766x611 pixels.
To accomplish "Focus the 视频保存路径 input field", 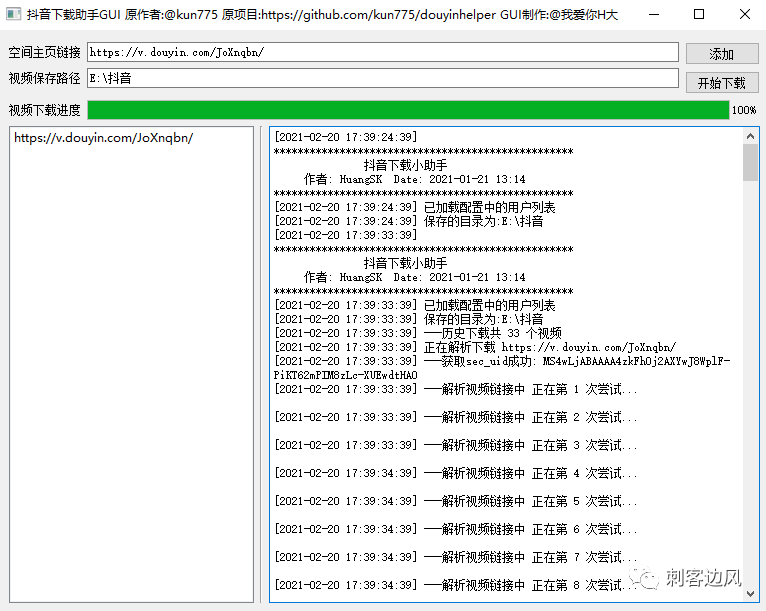I will pos(383,78).
